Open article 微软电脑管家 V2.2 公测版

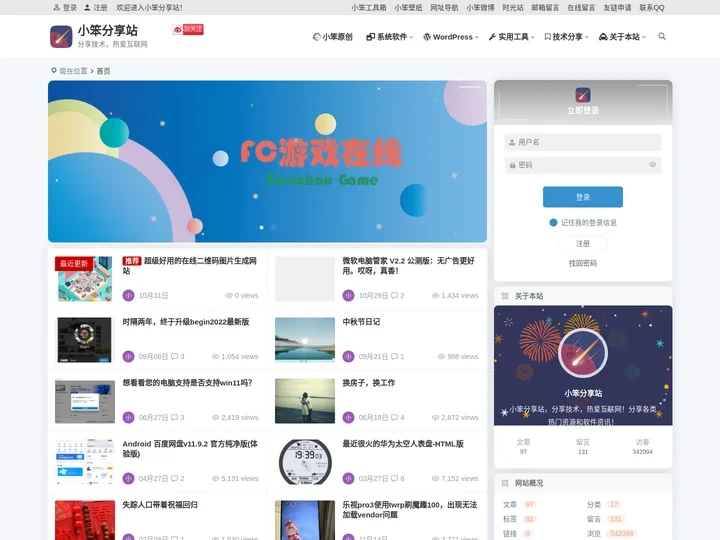(x=409, y=265)
